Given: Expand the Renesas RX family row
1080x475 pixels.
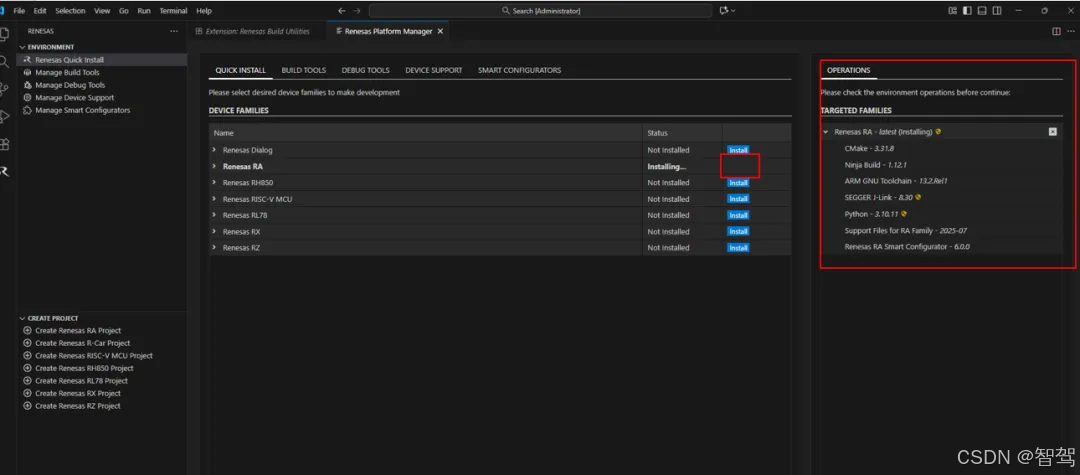Looking at the screenshot, I should coord(214,231).
